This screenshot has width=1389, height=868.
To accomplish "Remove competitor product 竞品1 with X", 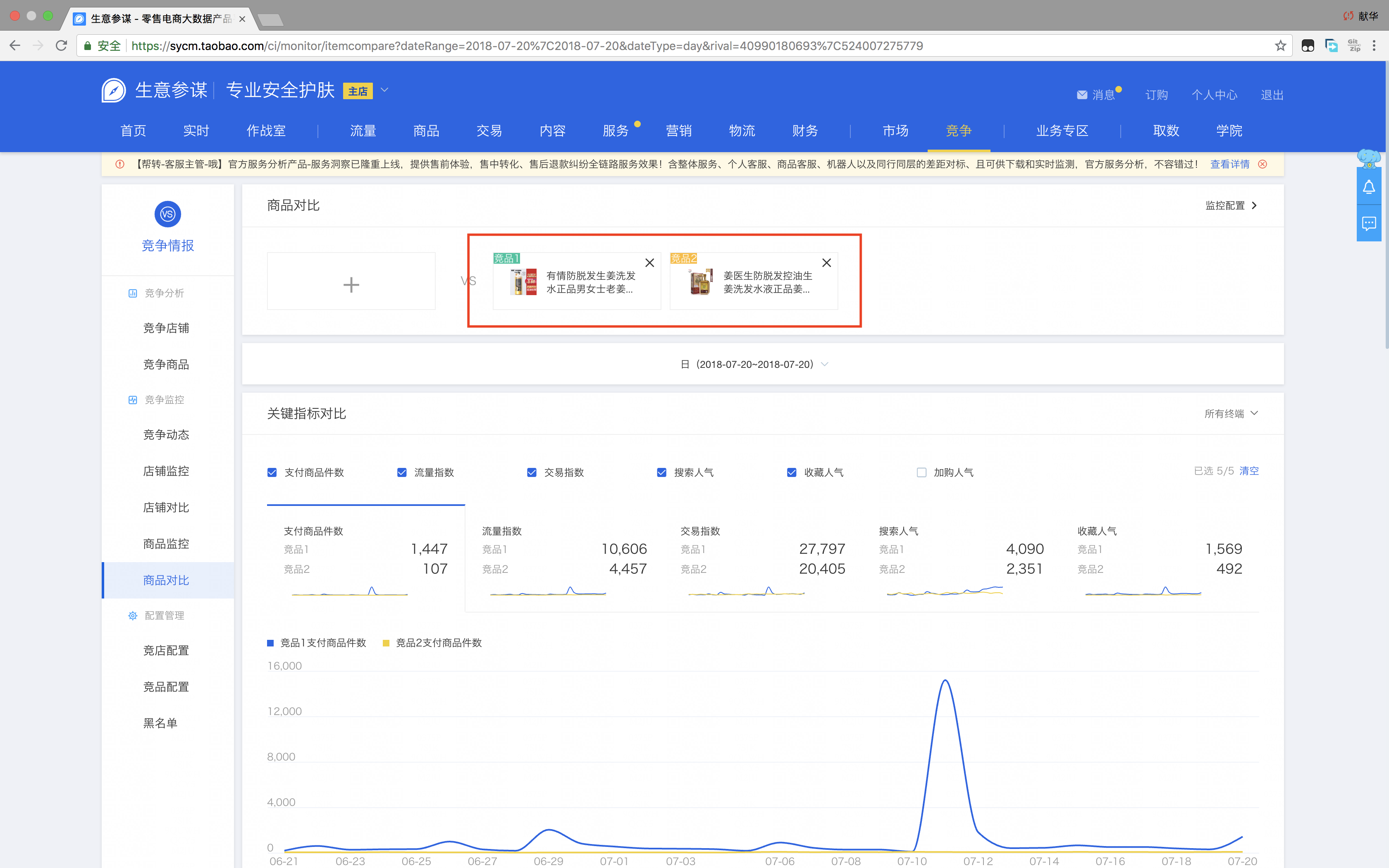I will (650, 263).
